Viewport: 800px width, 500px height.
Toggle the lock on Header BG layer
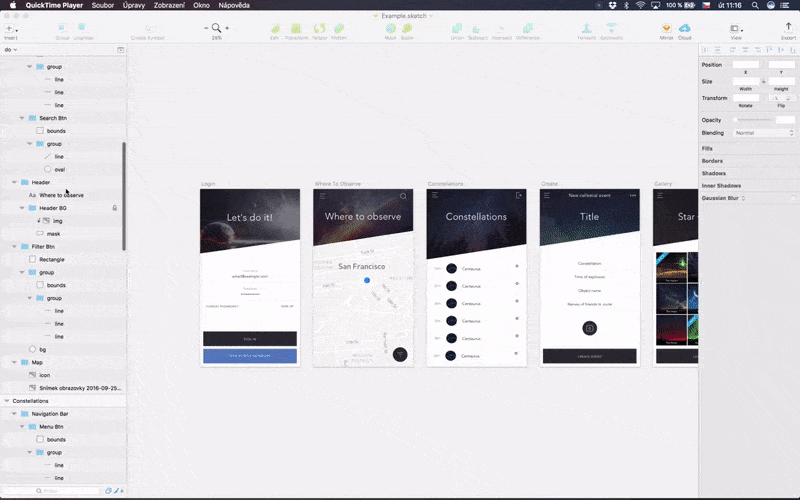pyautogui.click(x=115, y=208)
